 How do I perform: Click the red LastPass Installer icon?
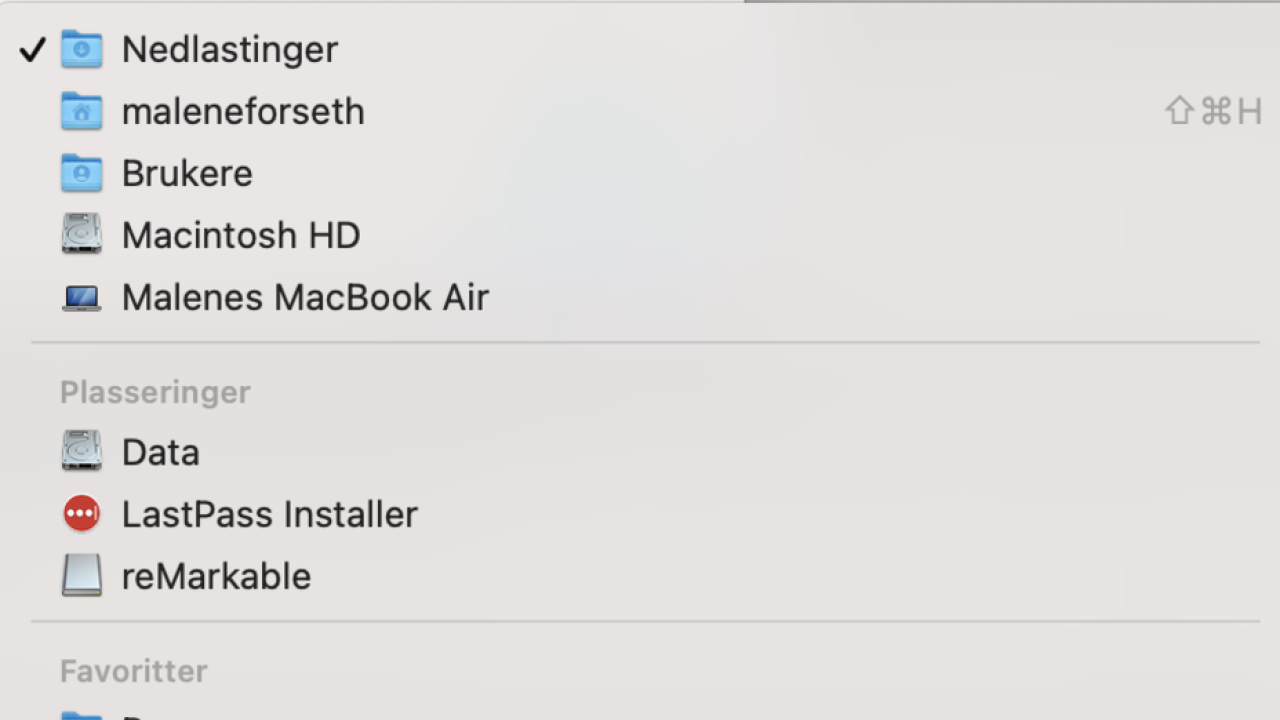[81, 514]
